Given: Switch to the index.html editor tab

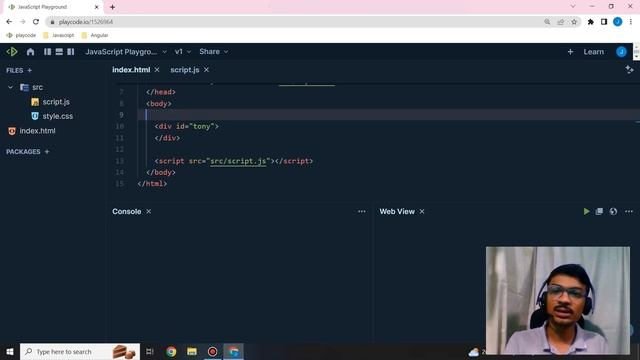Looking at the screenshot, I should coord(131,70).
